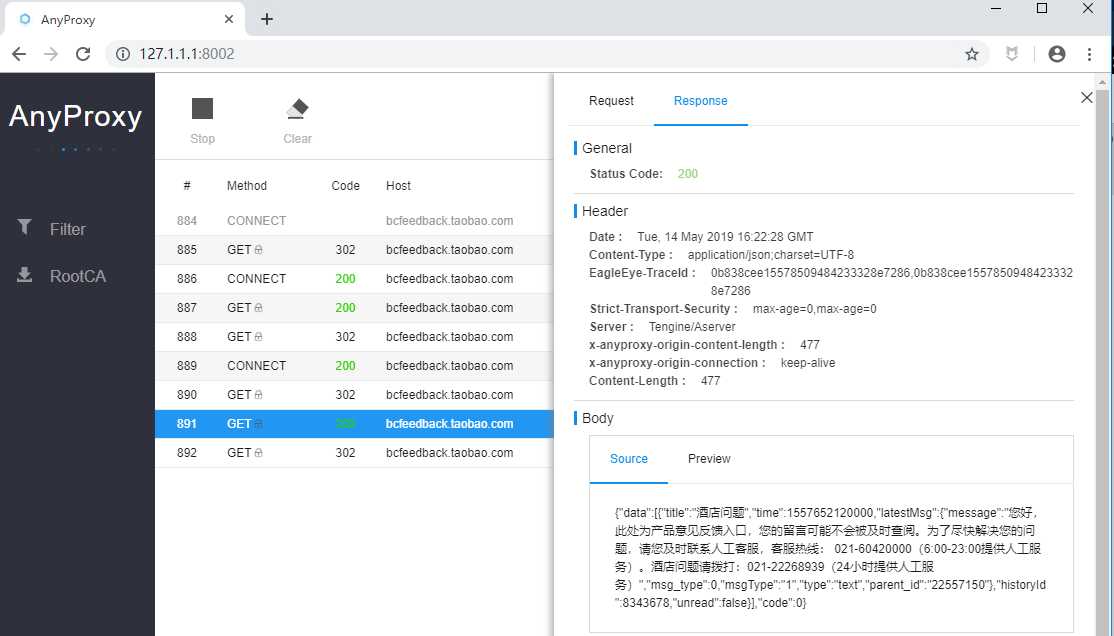Switch to the Response tab
This screenshot has width=1114, height=636.
tap(701, 101)
